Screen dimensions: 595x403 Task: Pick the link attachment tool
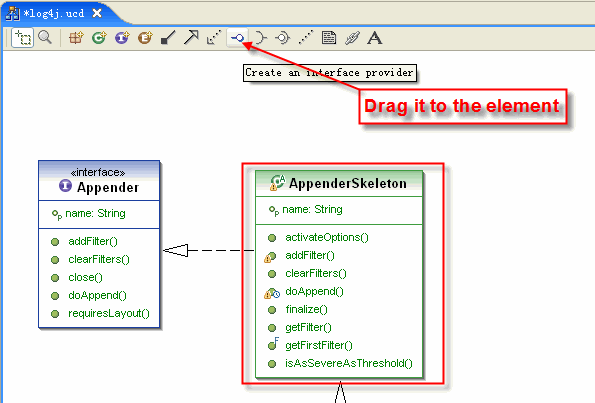click(x=352, y=38)
